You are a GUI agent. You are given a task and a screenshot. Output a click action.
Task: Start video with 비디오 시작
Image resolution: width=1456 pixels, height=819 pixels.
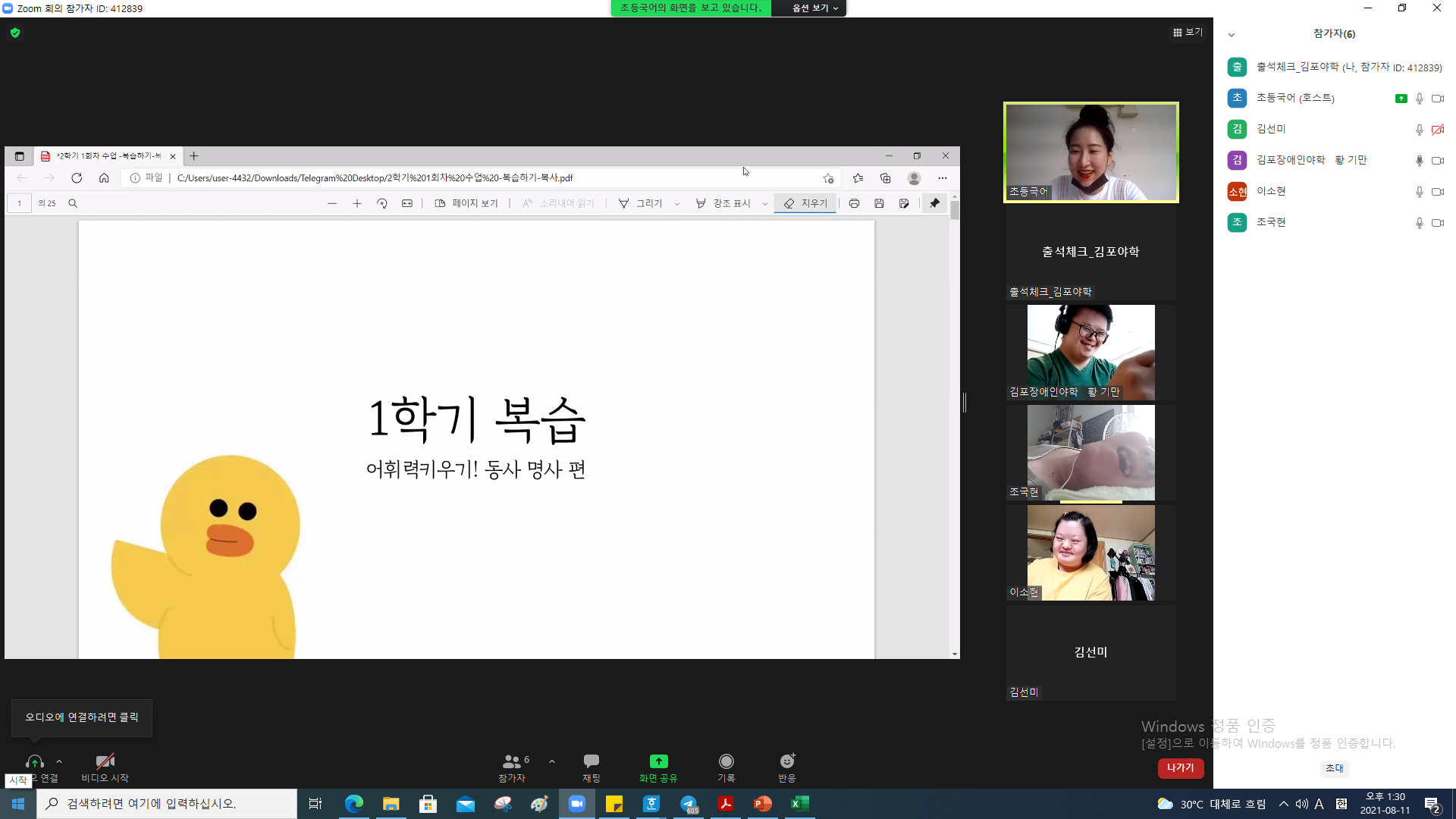pos(105,767)
